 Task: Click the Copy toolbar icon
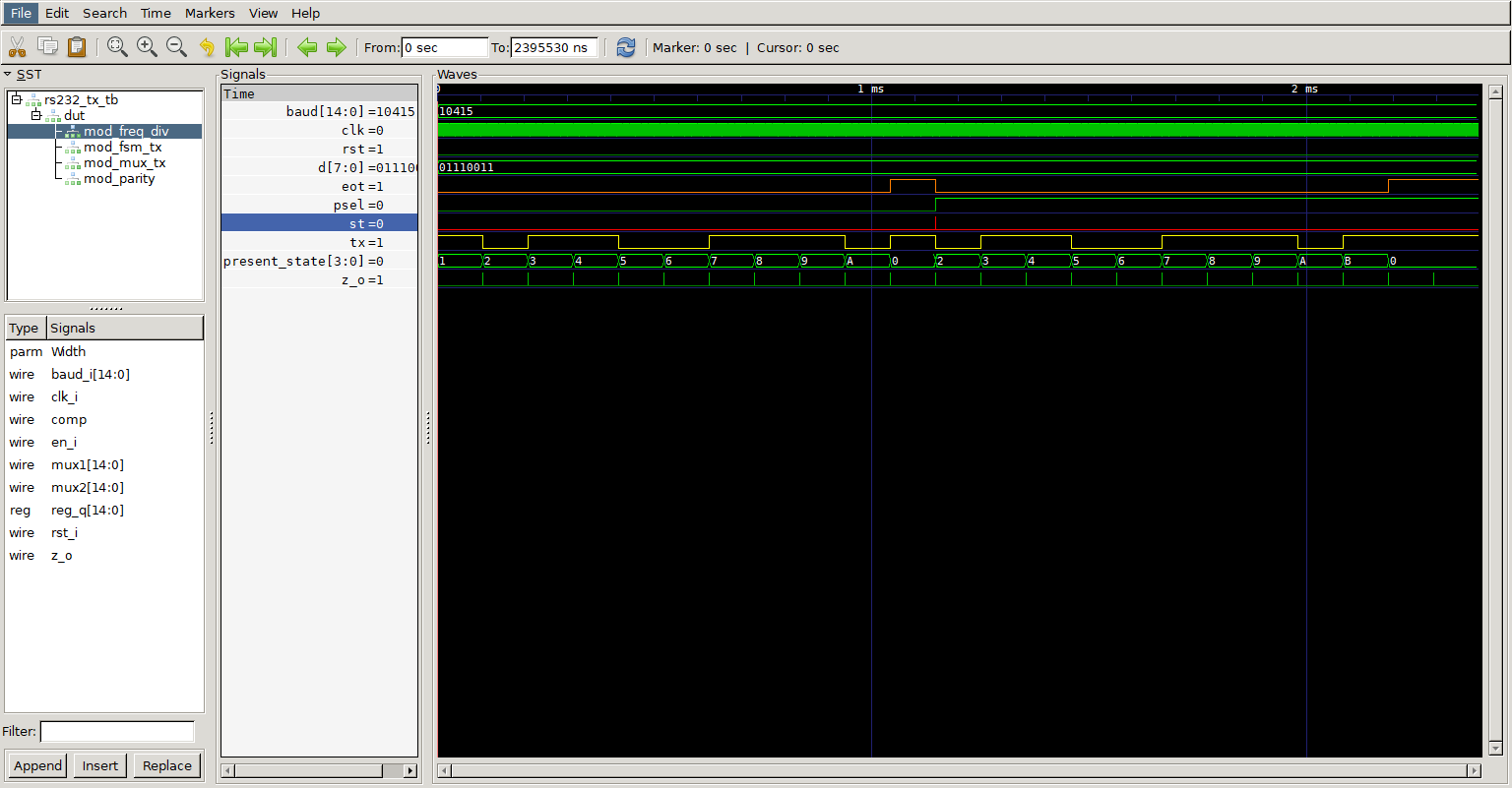pos(47,46)
